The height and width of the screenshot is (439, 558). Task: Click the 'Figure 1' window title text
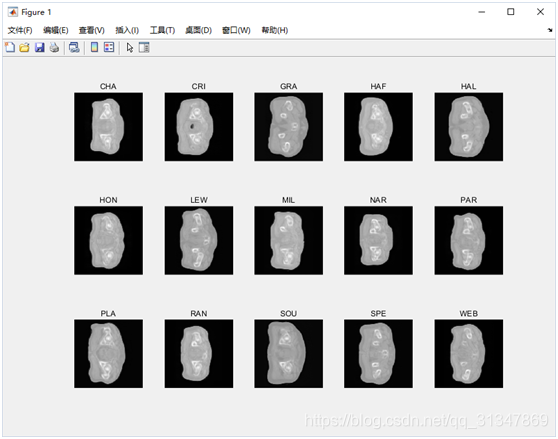coord(36,12)
